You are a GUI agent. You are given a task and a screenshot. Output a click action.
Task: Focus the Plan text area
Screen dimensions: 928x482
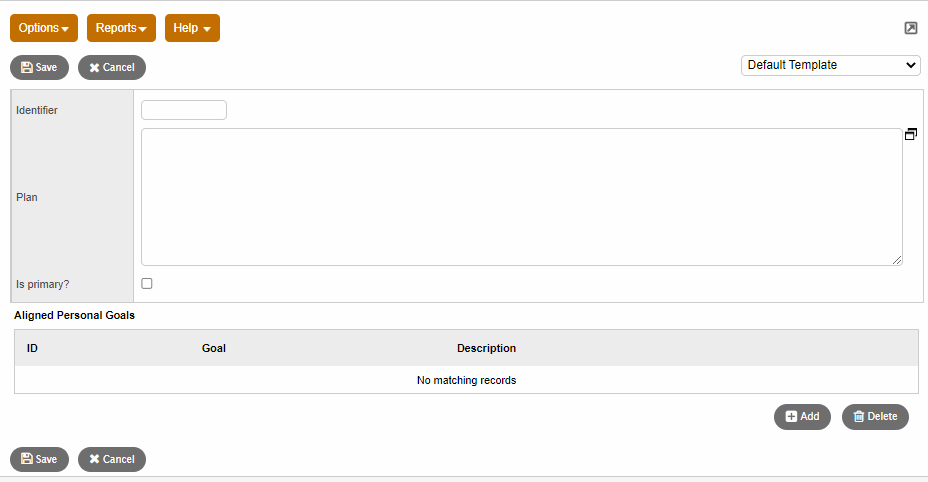pos(521,196)
